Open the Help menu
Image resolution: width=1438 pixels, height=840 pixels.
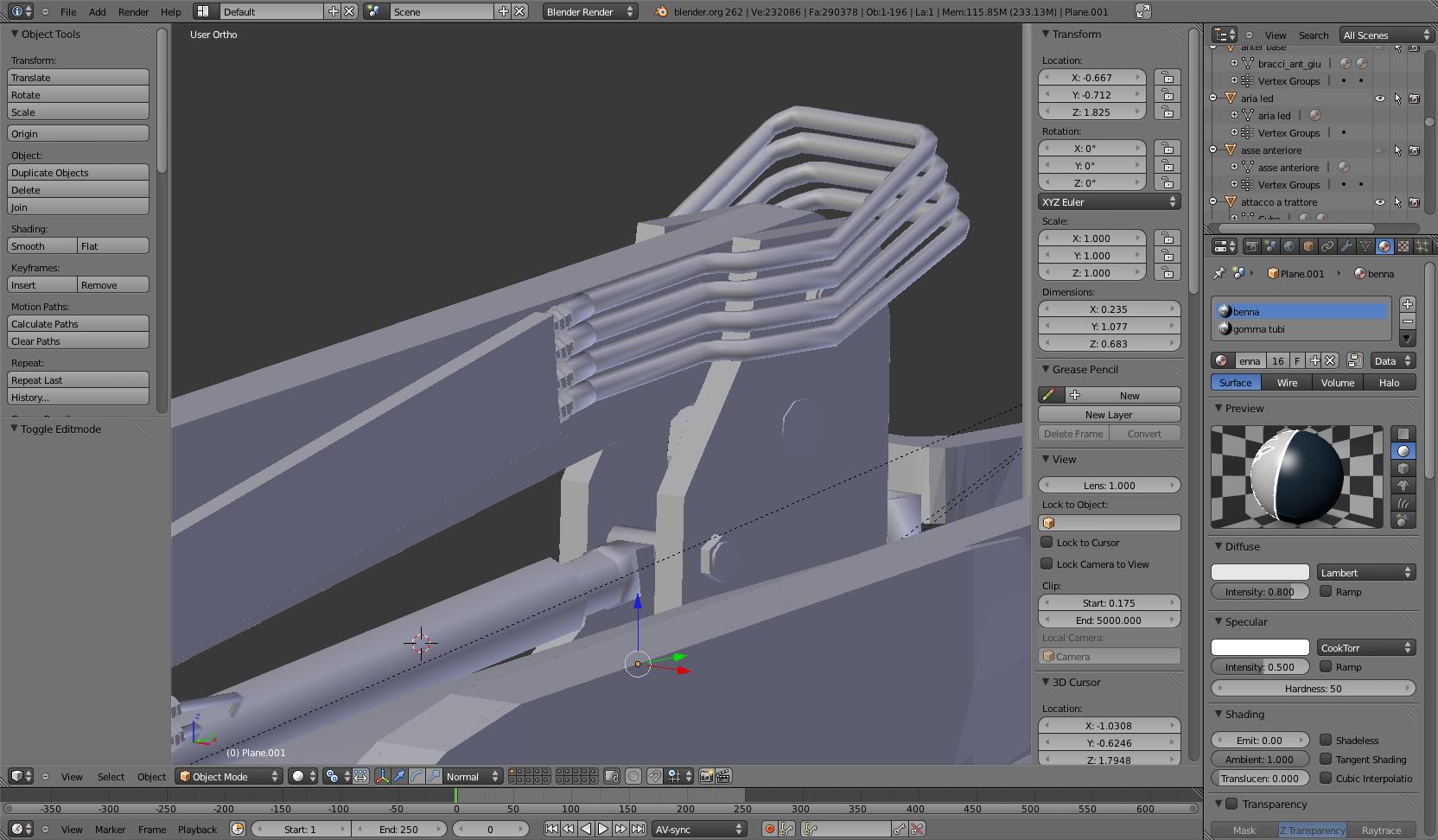171,11
